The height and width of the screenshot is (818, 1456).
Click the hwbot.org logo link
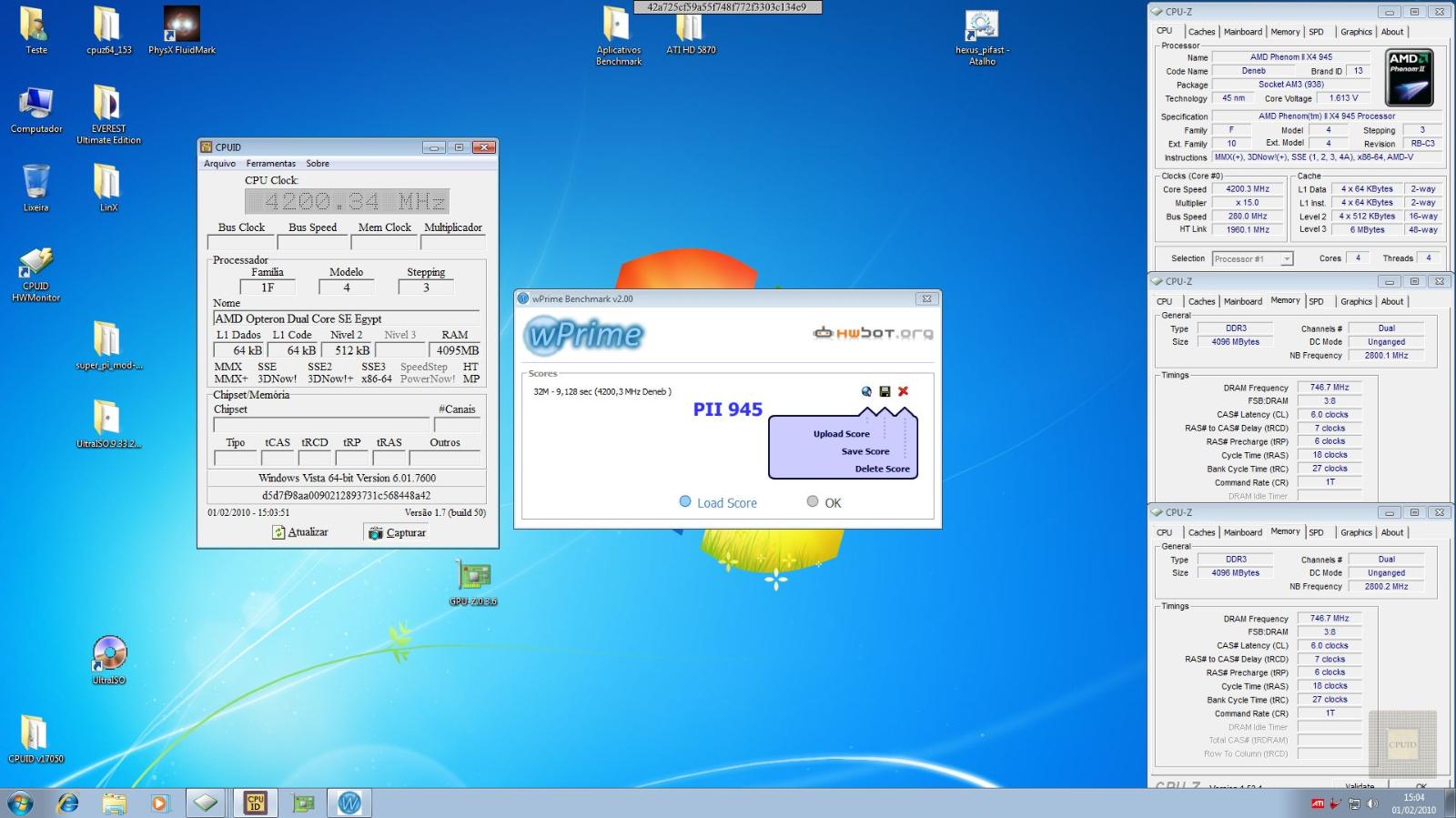pyautogui.click(x=873, y=333)
